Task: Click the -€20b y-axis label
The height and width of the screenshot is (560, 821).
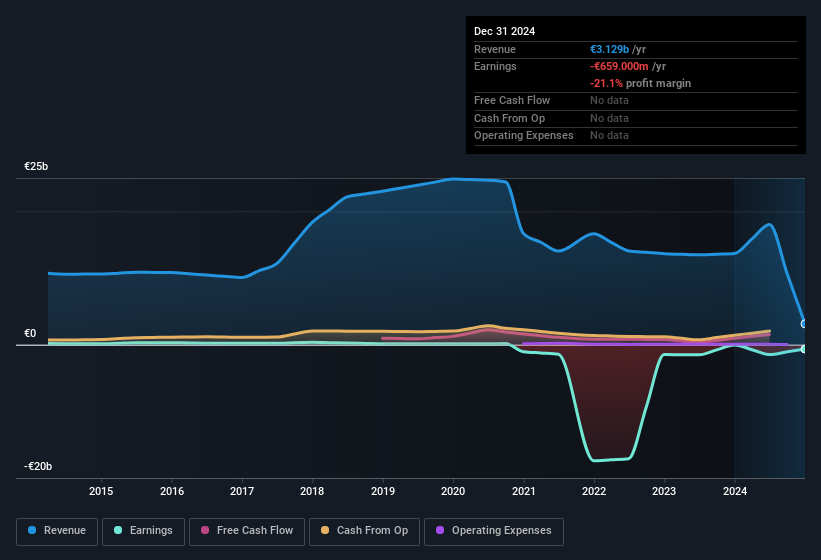Action: 38,466
